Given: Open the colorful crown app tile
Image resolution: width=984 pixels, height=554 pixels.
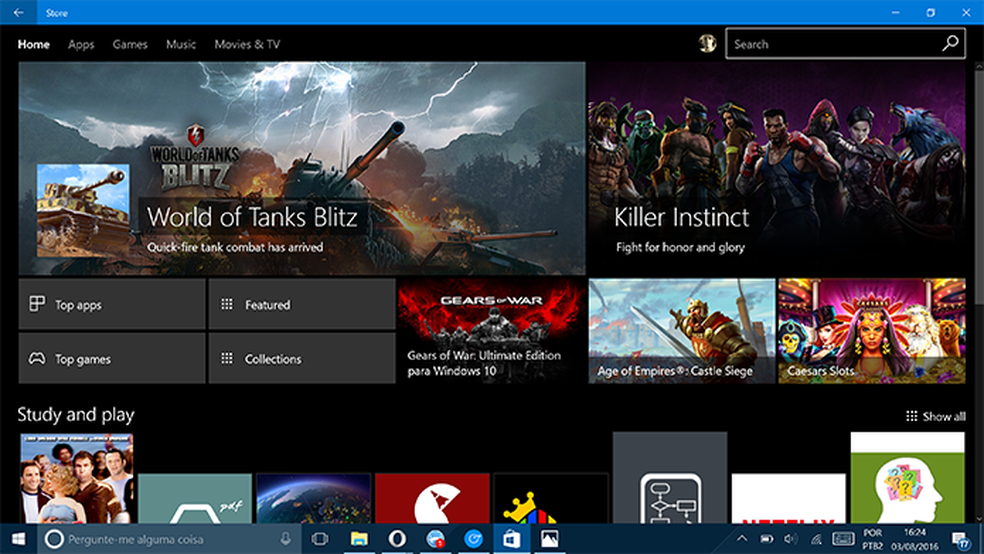Looking at the screenshot, I should pos(551,499).
